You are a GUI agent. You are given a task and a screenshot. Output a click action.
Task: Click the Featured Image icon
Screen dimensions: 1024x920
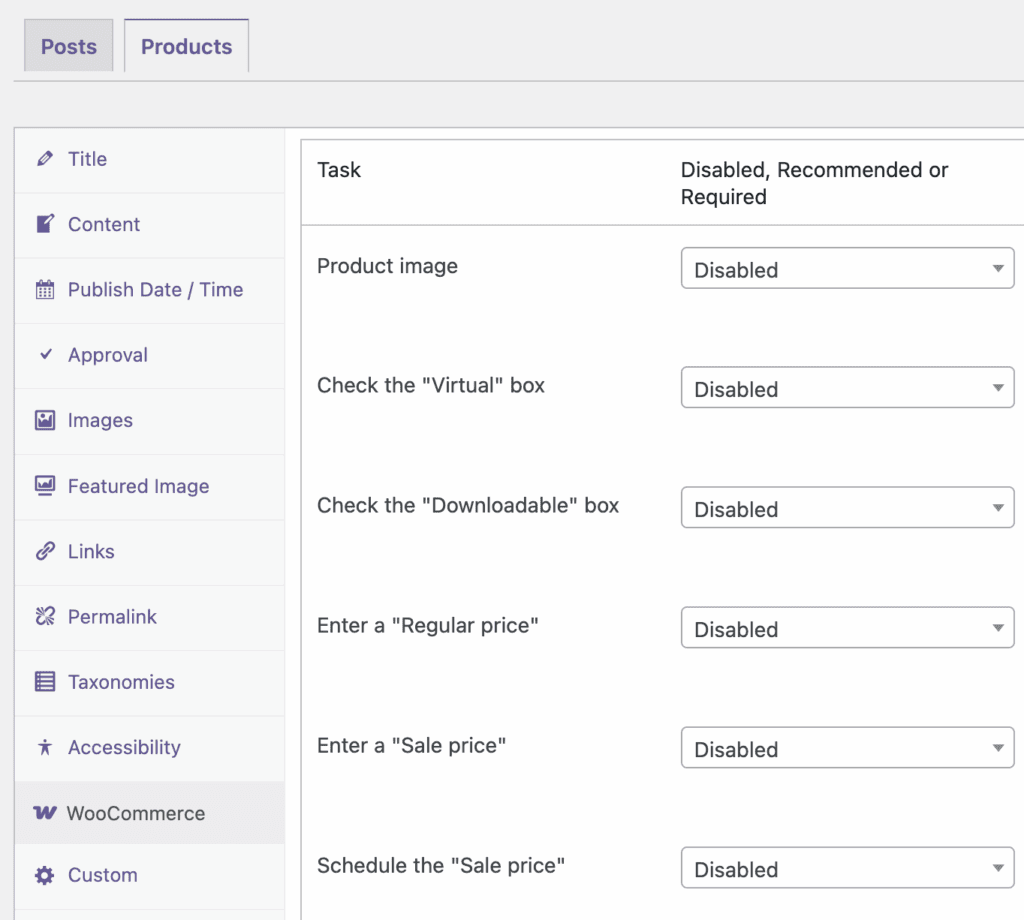point(44,486)
